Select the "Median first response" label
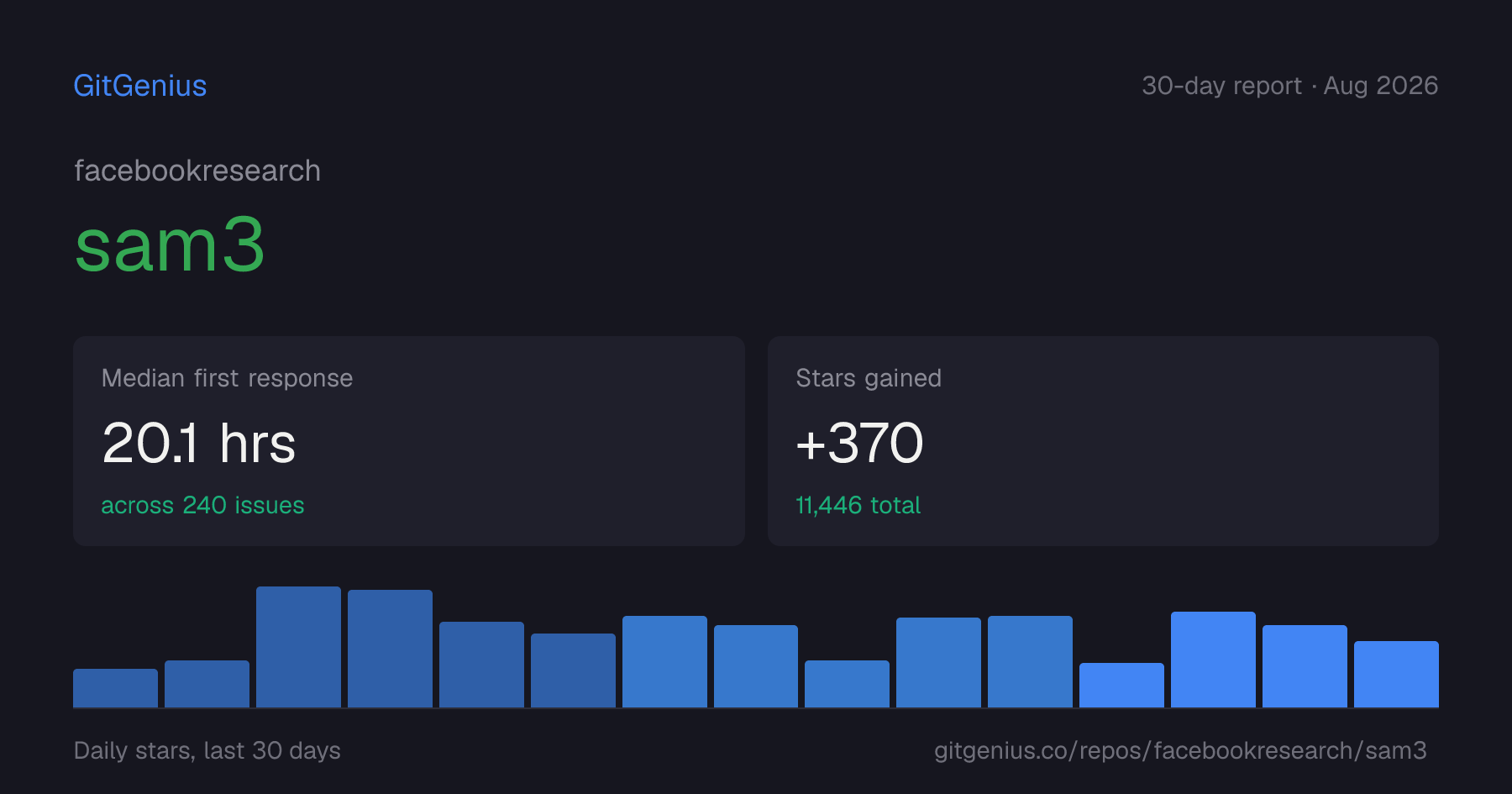The width and height of the screenshot is (1512, 794). [227, 378]
